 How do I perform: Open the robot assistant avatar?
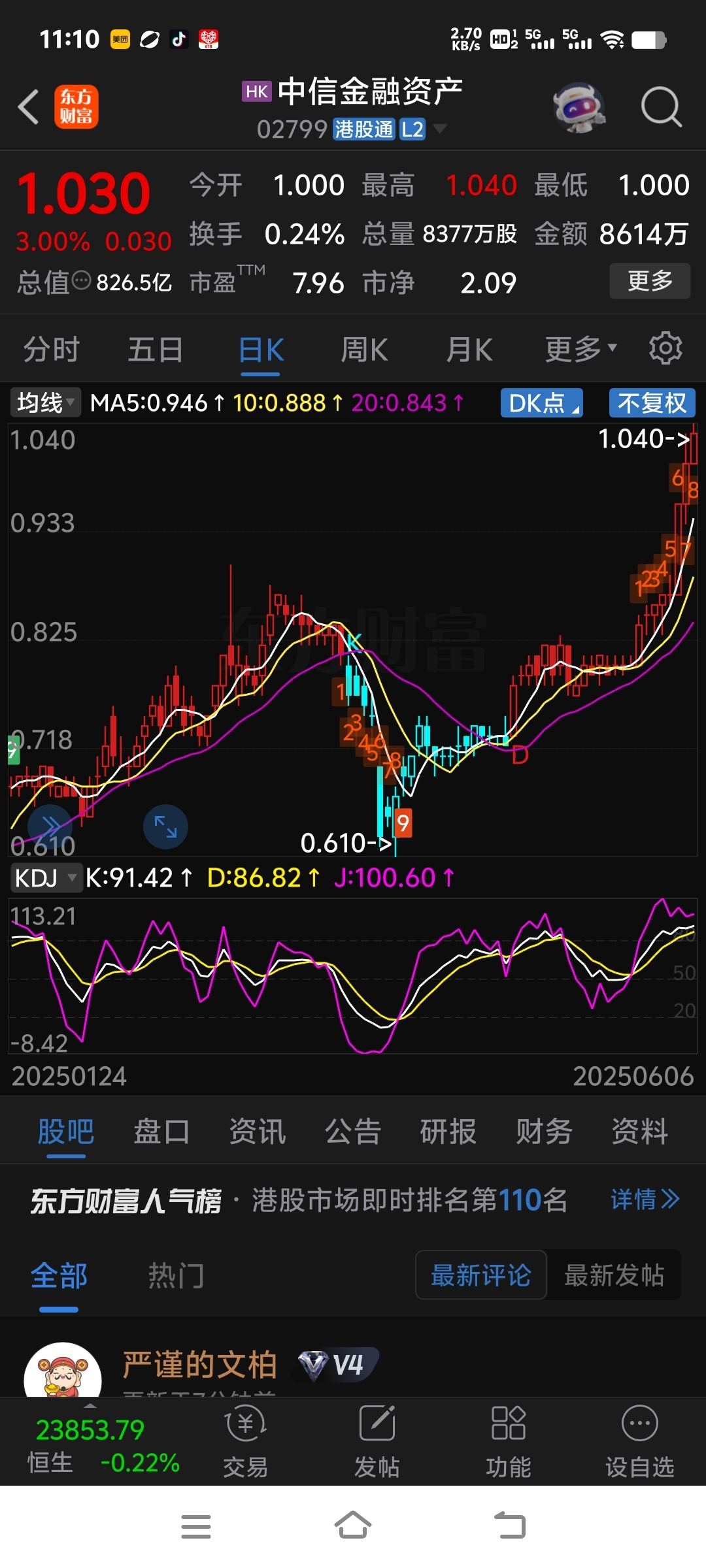[x=579, y=108]
